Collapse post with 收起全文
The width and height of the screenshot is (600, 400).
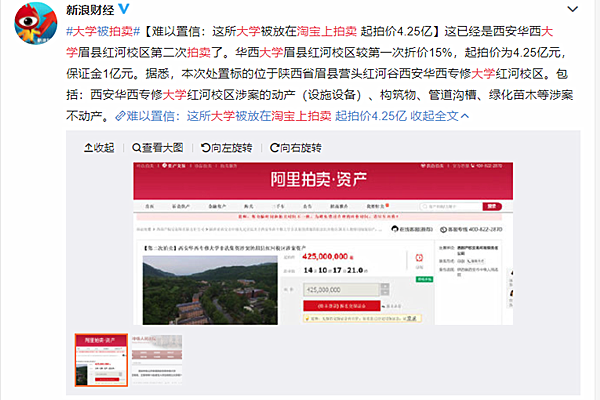pyautogui.click(x=439, y=116)
